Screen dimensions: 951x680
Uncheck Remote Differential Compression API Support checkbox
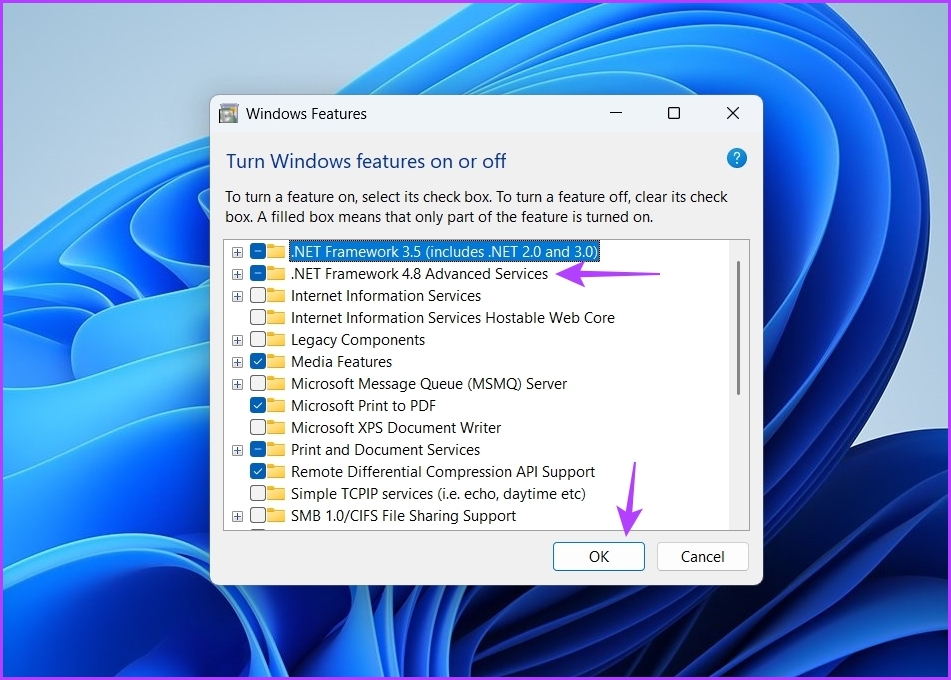[258, 471]
